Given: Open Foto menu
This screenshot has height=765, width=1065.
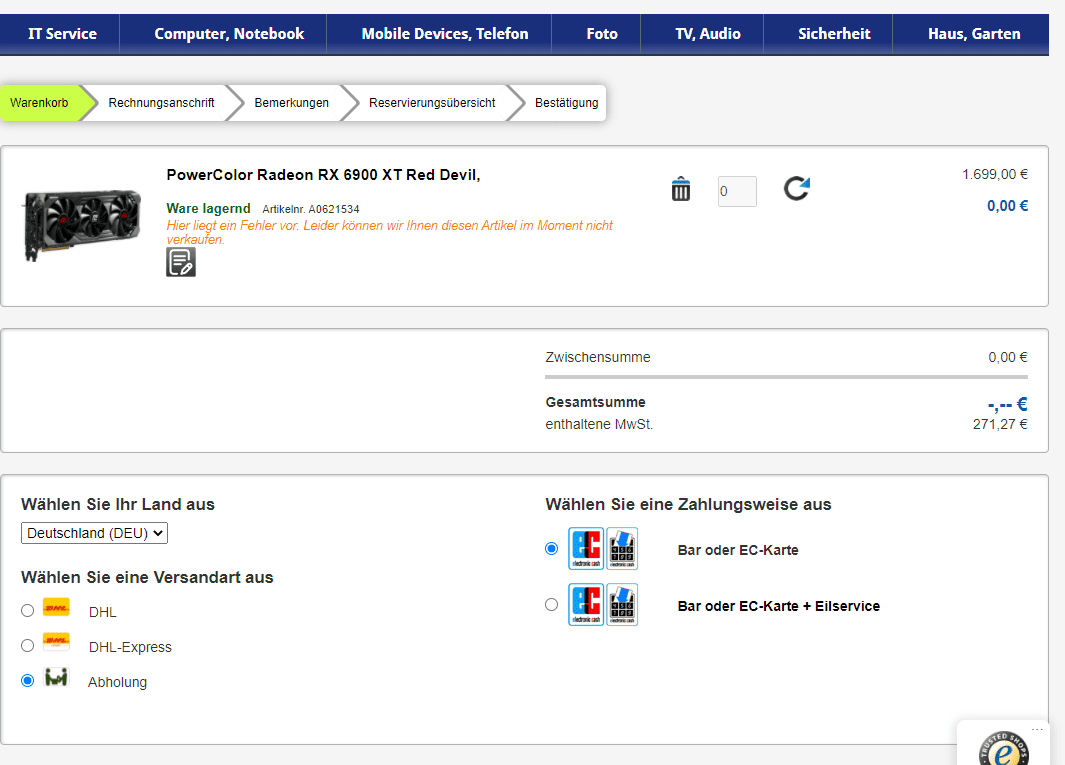Looking at the screenshot, I should coord(602,34).
